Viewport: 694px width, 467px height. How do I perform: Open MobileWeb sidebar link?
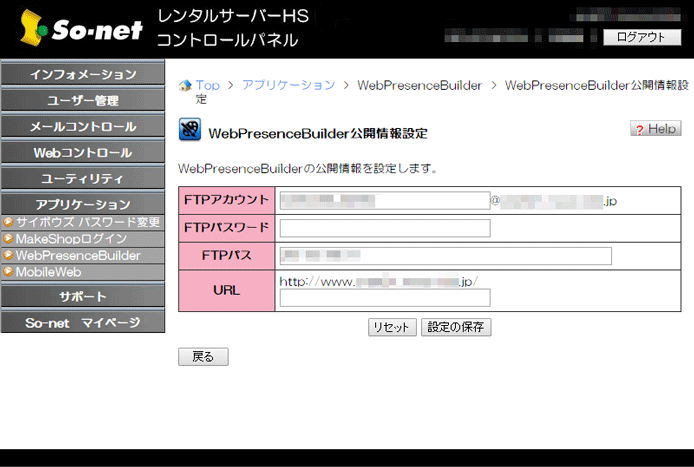coord(48,272)
